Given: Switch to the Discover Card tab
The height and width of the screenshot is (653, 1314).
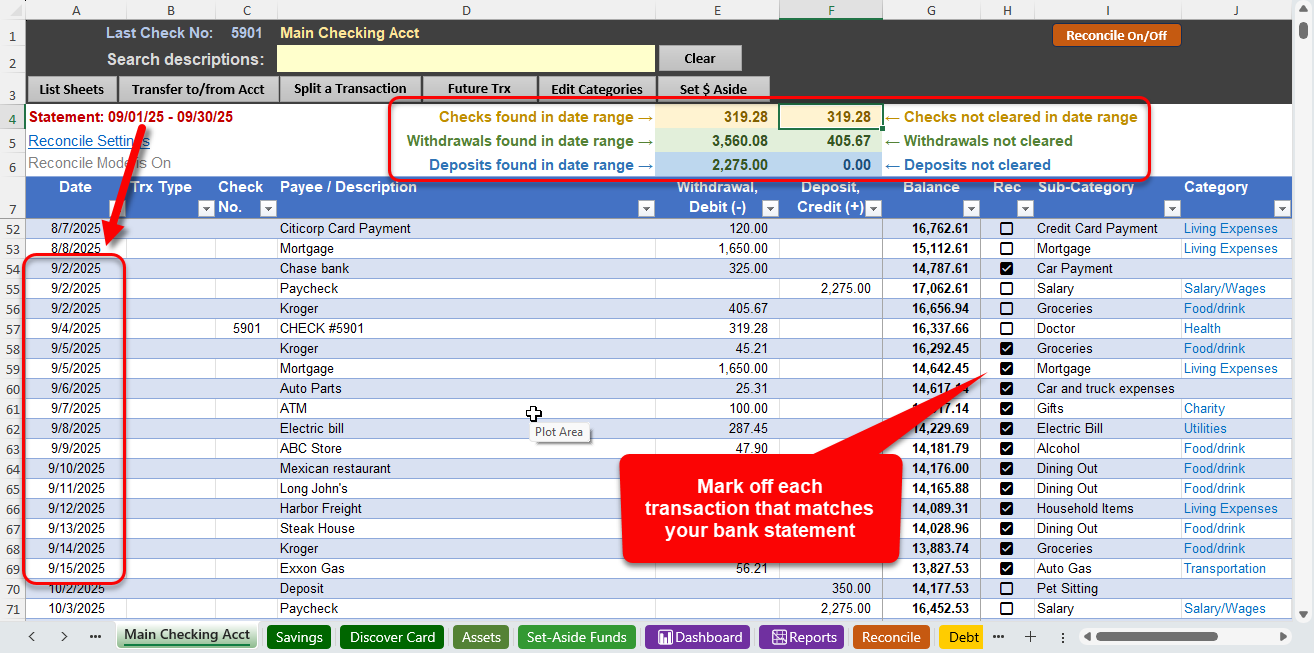Looking at the screenshot, I should point(391,637).
